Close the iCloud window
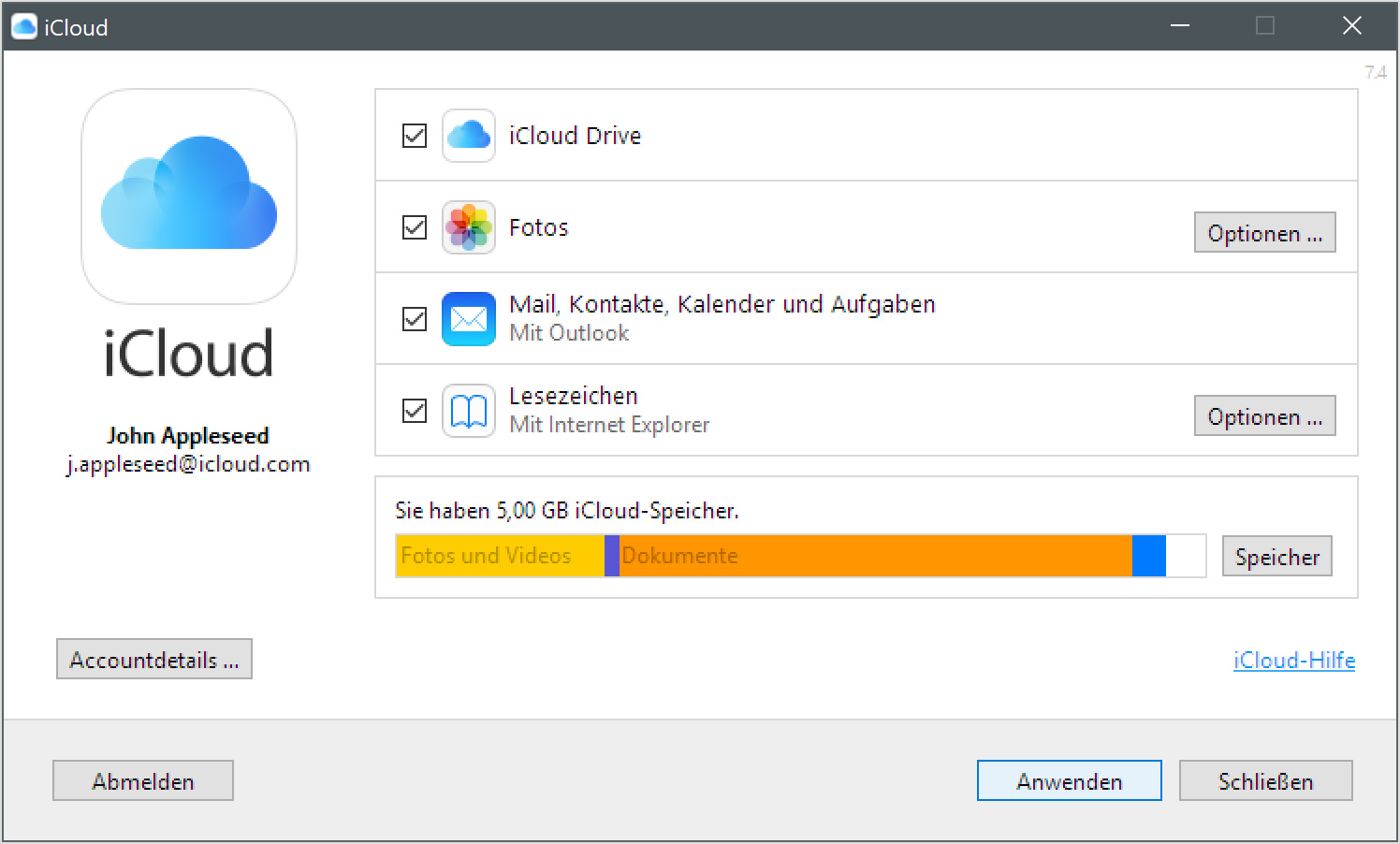Viewport: 1400px width, 844px height. click(x=1351, y=25)
